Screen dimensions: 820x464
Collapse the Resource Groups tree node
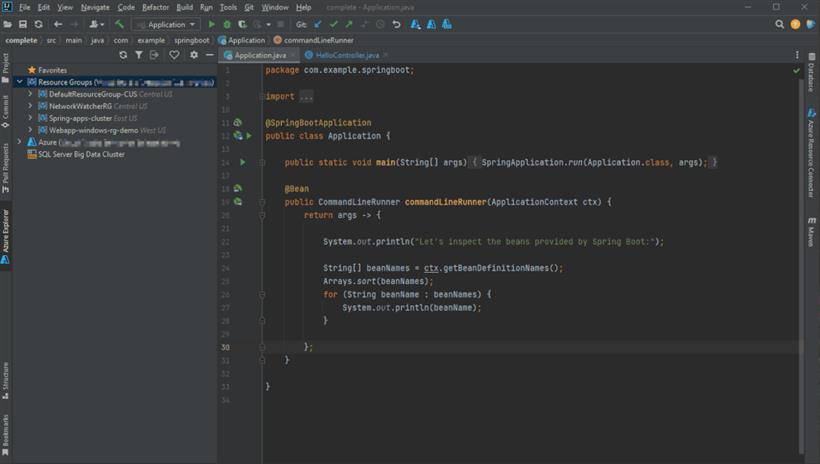point(19,82)
